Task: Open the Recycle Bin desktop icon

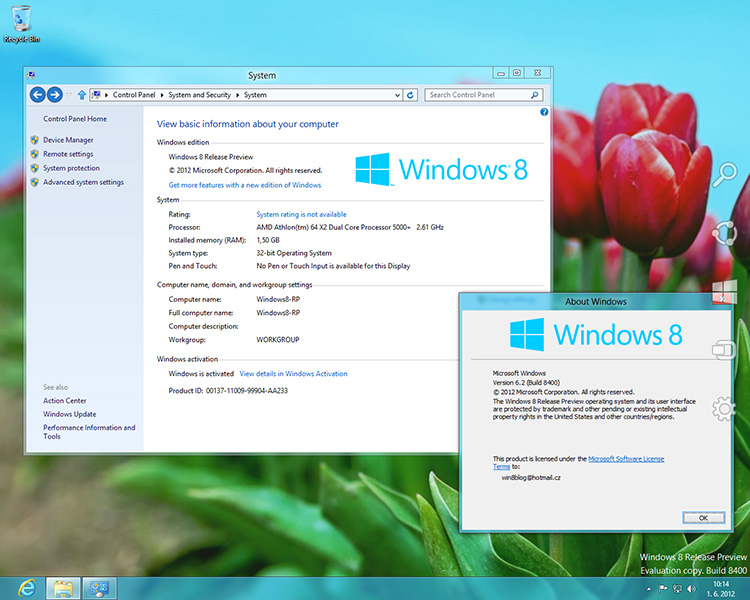Action: tap(21, 24)
